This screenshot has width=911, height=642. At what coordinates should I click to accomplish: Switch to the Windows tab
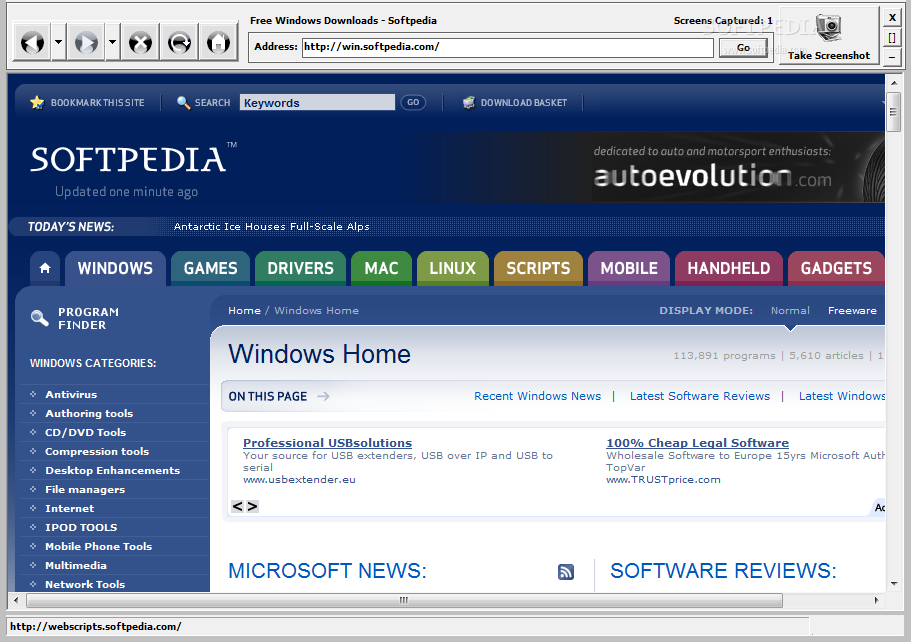[x=115, y=268]
